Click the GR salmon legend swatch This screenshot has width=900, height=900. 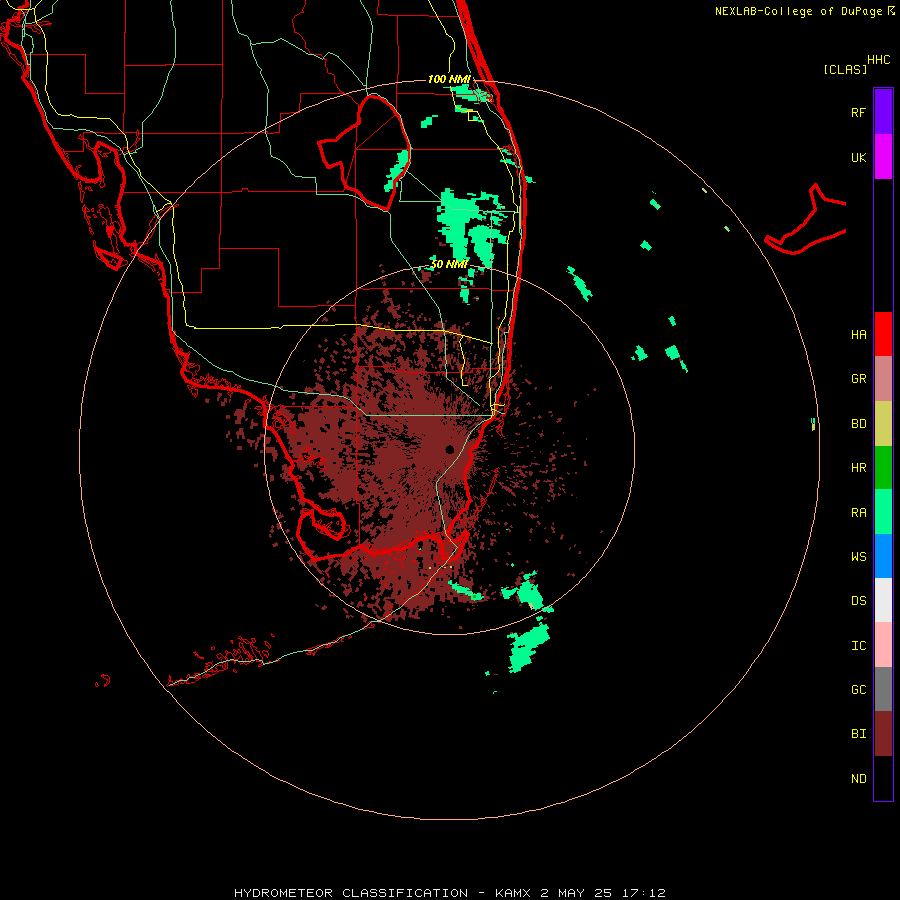[883, 379]
